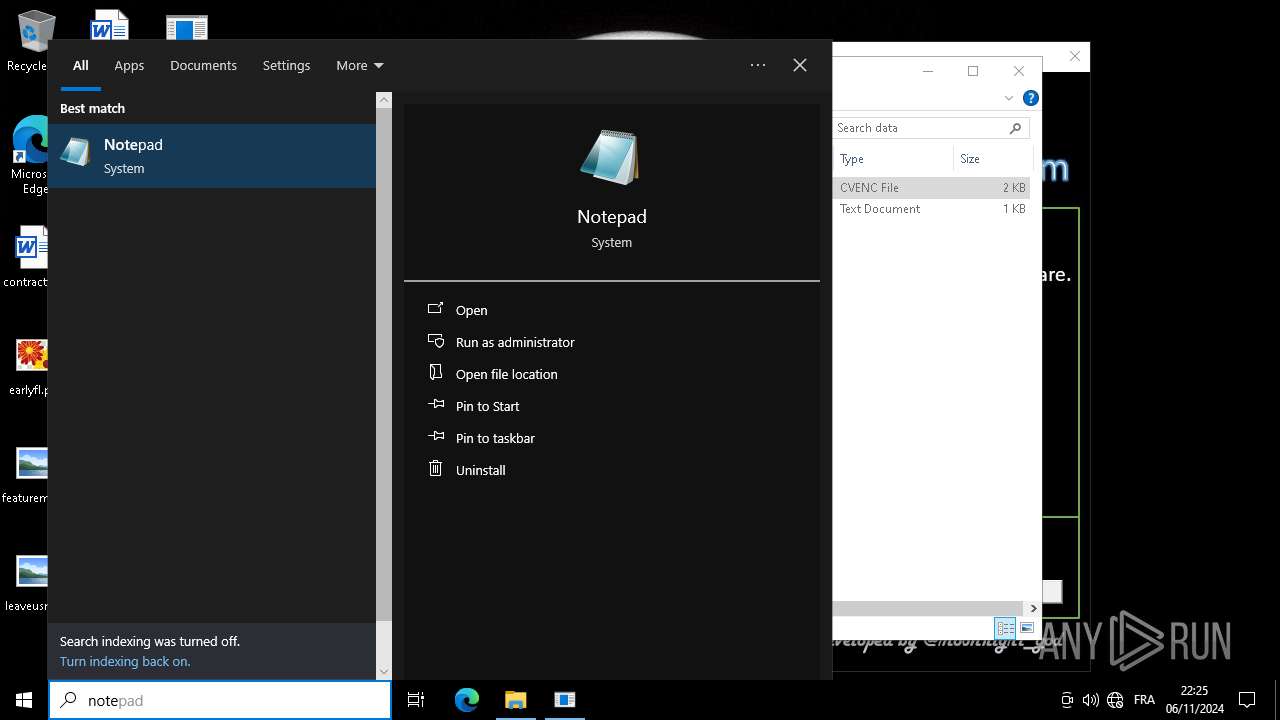This screenshot has width=1280, height=720.
Task: Click the Explorer horizontal scrollbar right arrow
Action: [x=1034, y=608]
